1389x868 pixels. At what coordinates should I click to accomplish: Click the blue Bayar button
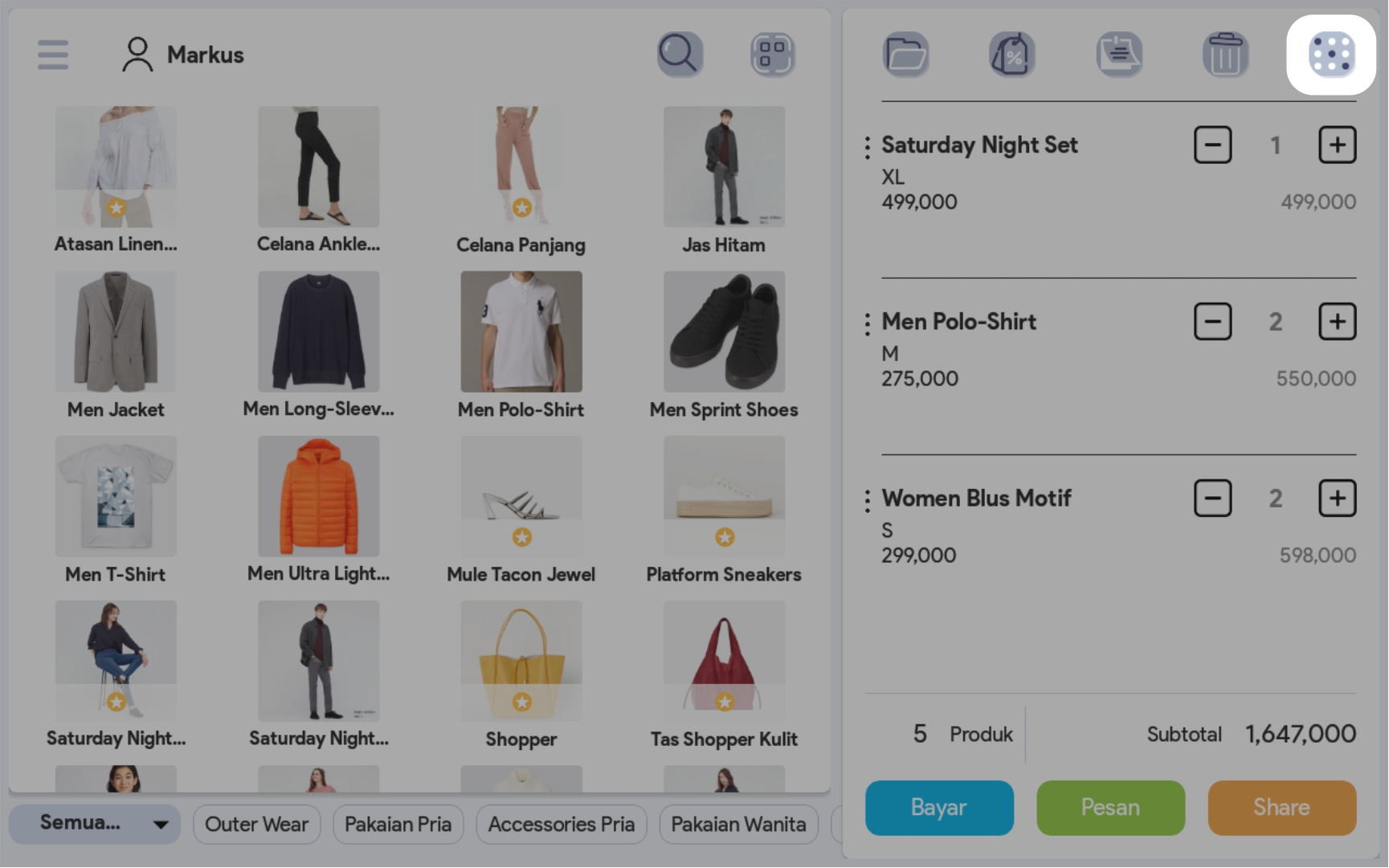pos(939,808)
